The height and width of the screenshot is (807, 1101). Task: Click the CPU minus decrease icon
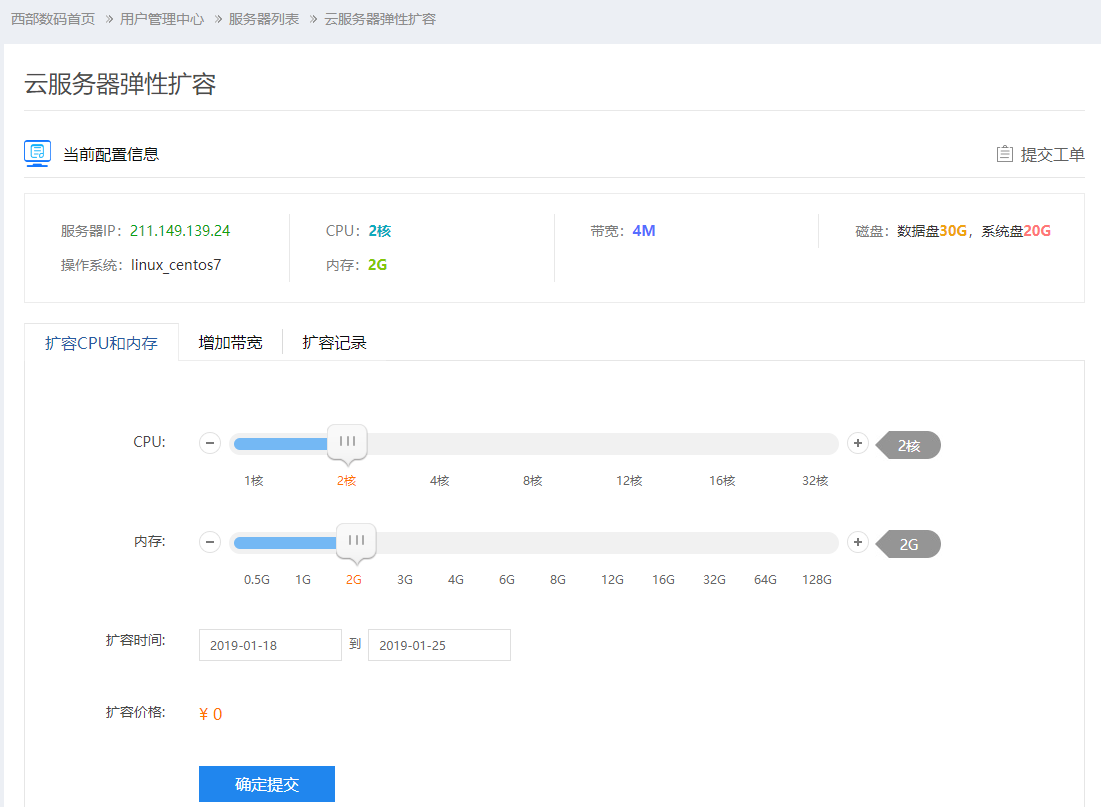(210, 443)
